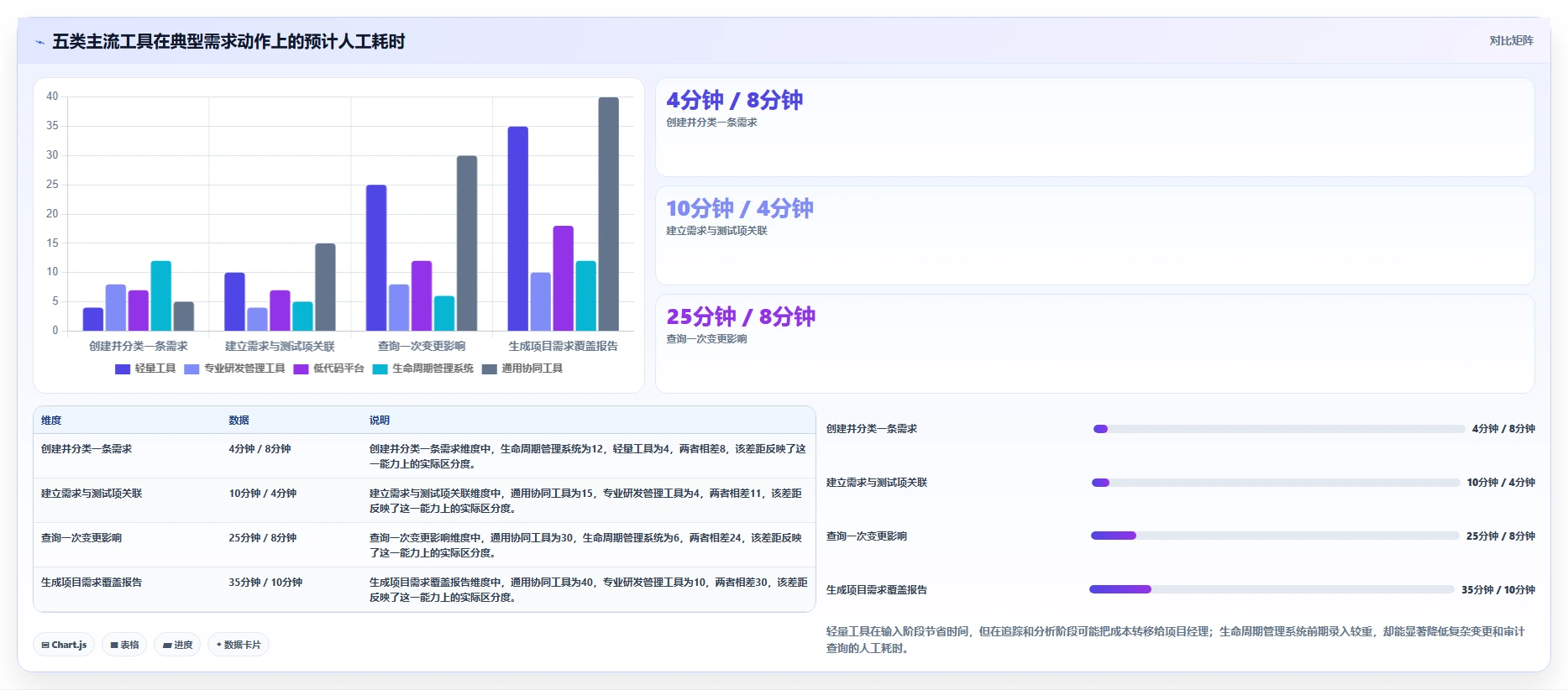The height and width of the screenshot is (690, 1568).
Task: Click the teal bar in 创建并分类一条需求 group
Action: coord(161,295)
